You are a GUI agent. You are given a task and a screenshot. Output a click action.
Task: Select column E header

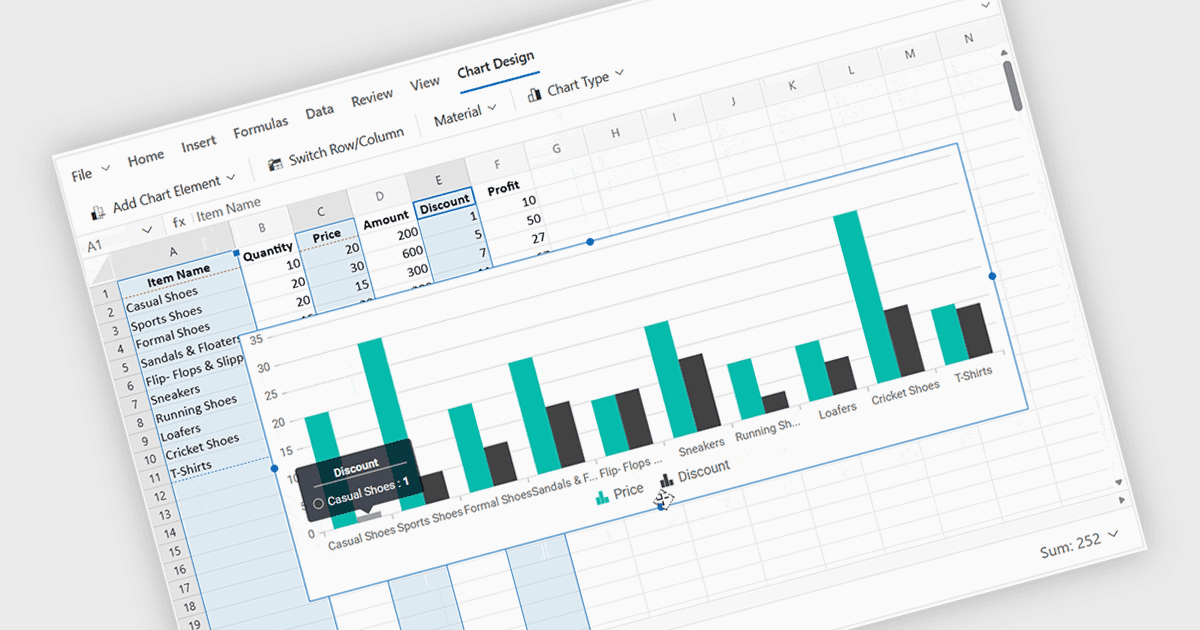tap(437, 181)
